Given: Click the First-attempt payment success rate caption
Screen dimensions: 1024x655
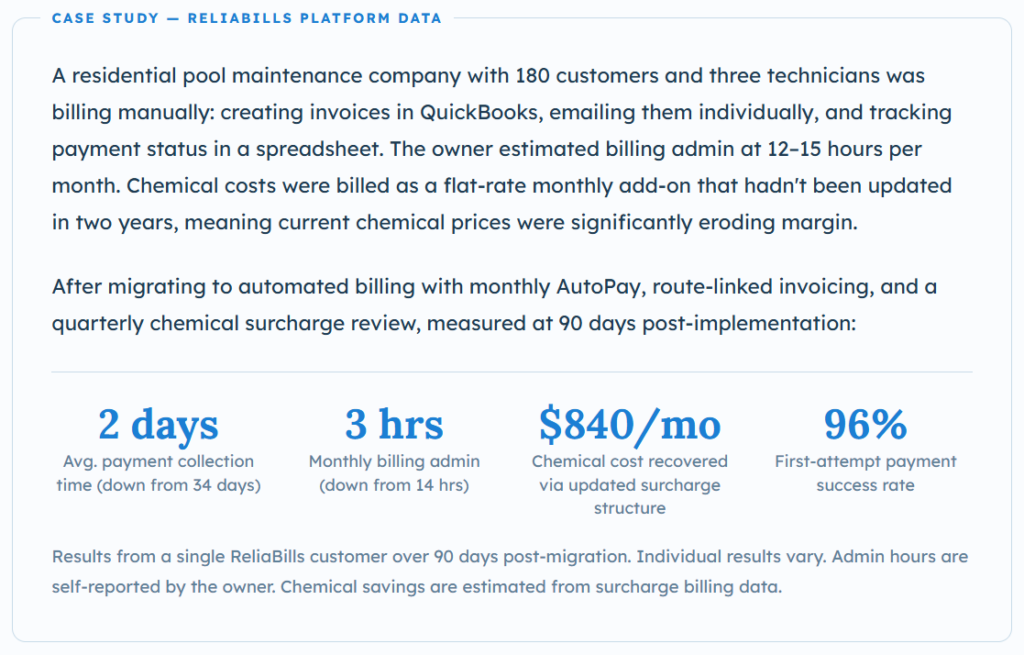Looking at the screenshot, I should point(865,473).
